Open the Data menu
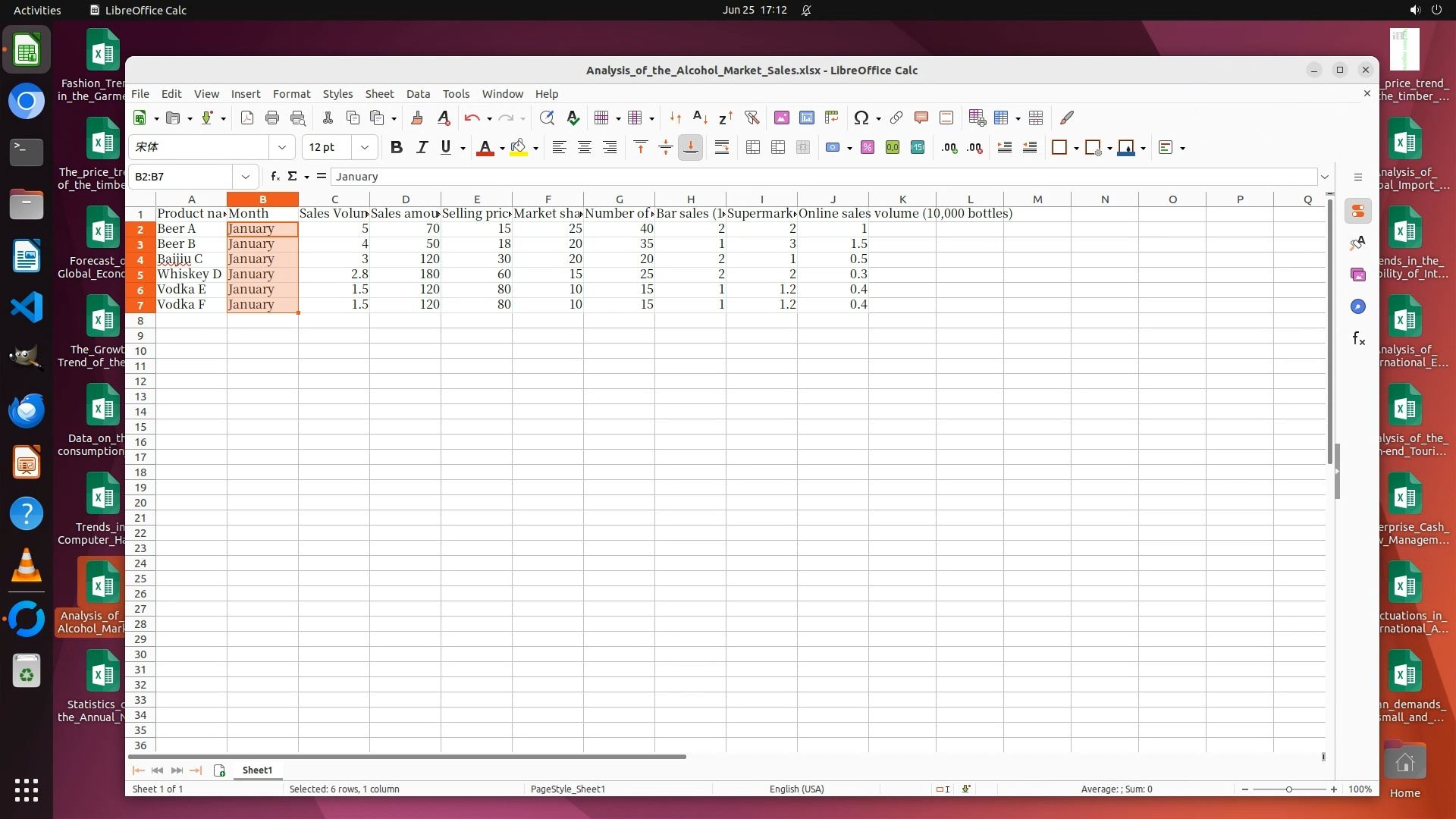This screenshot has width=1456, height=819. (x=418, y=94)
